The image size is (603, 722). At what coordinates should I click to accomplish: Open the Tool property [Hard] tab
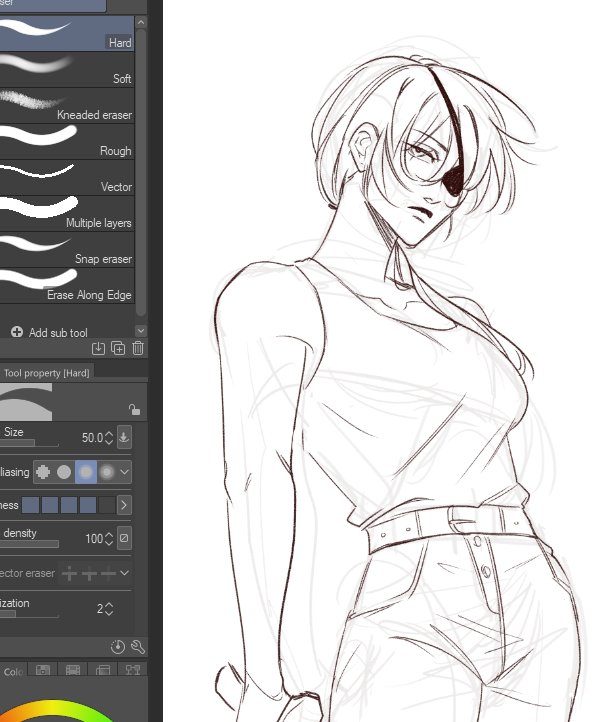46,373
